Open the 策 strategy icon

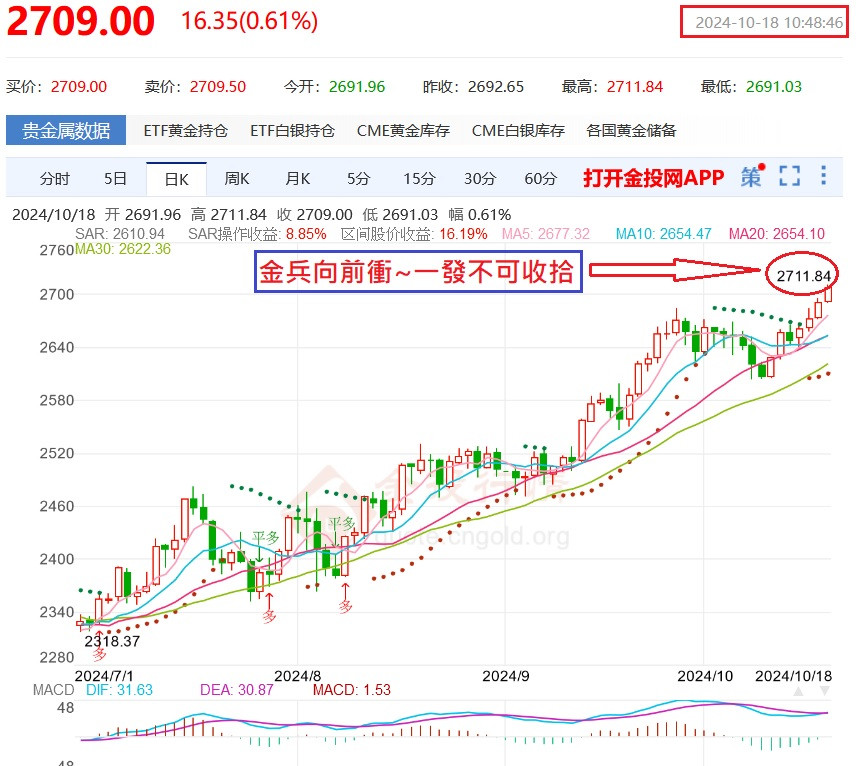[752, 177]
